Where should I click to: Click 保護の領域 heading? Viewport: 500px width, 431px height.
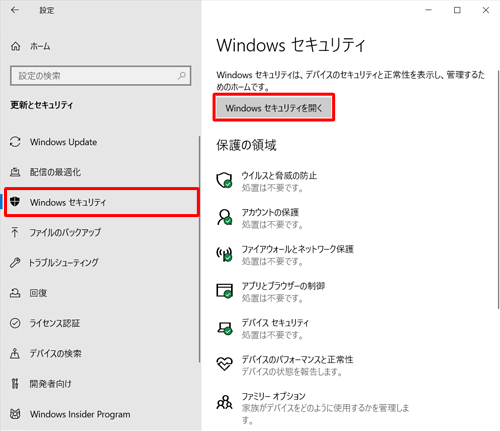pos(246,145)
